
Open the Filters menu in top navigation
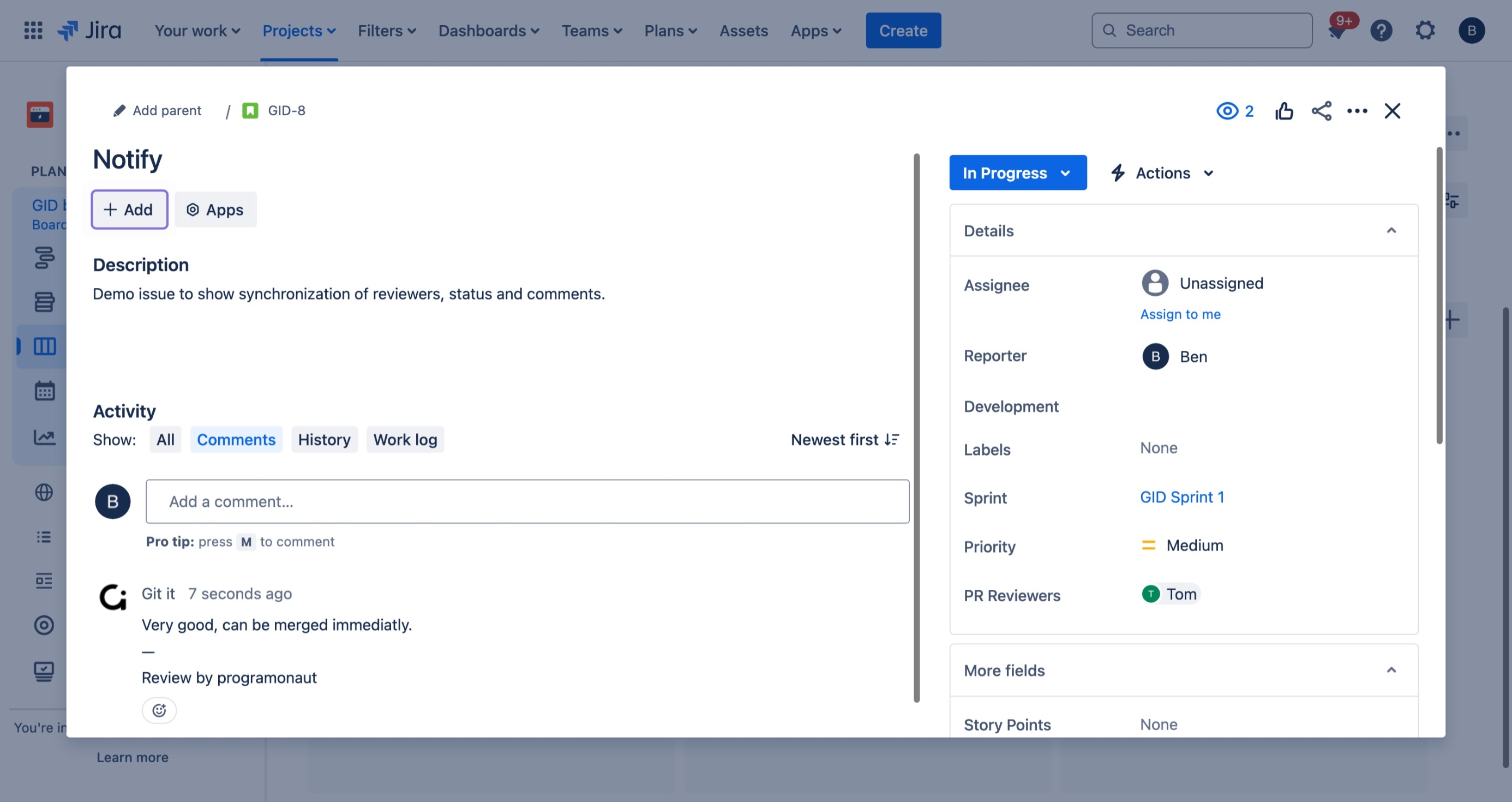coord(387,31)
